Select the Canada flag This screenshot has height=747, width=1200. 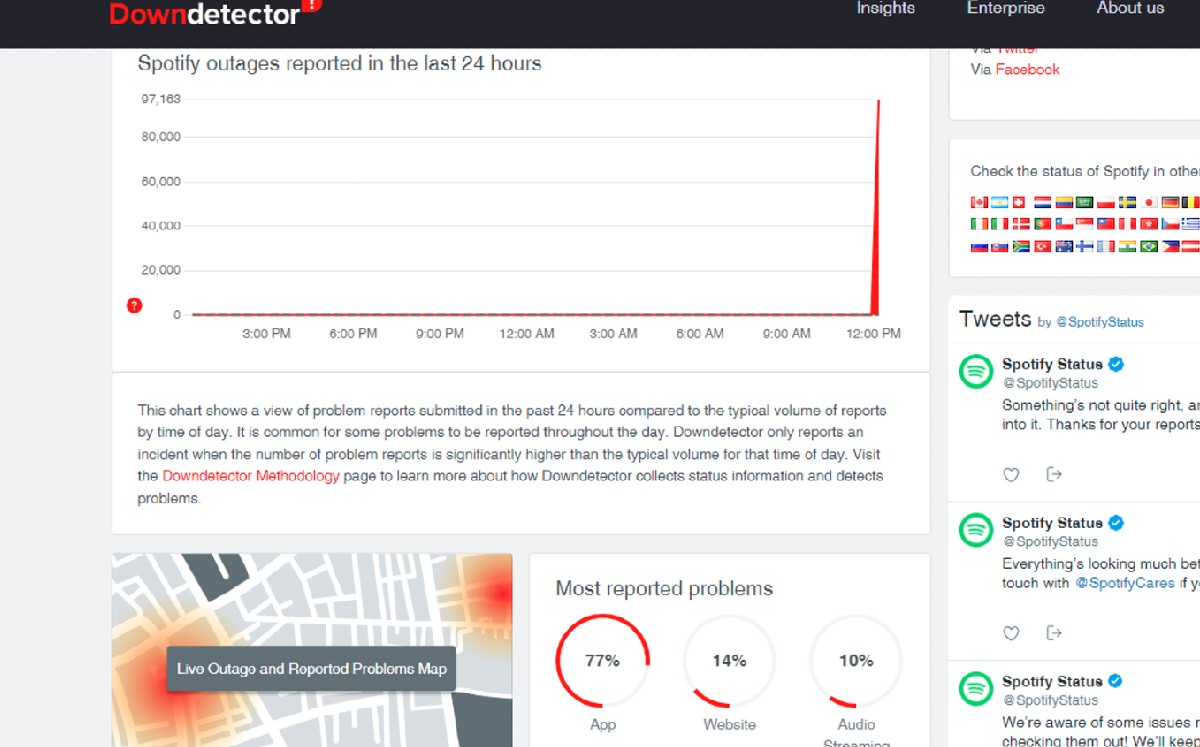point(979,202)
